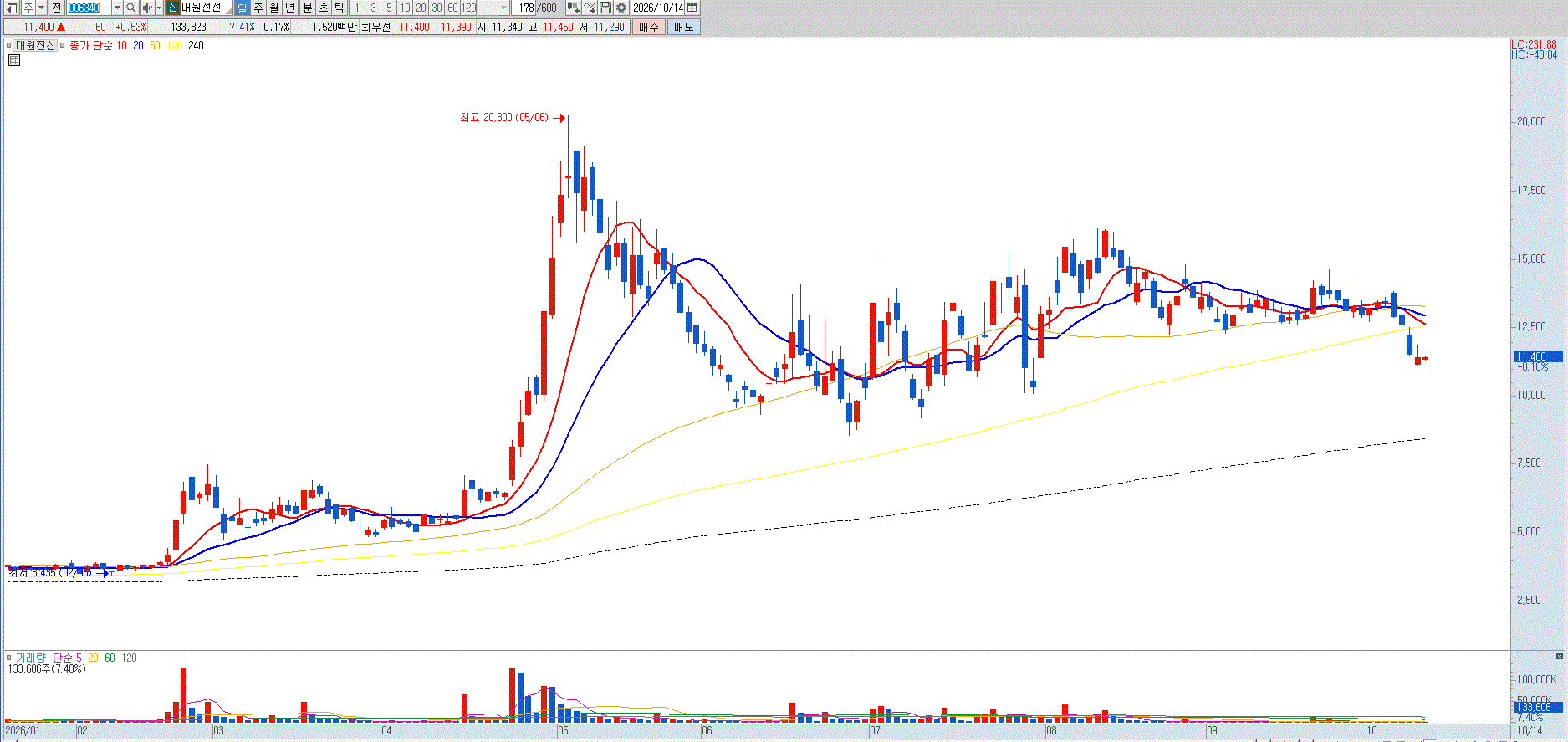Select weekly 주 period toggle

tap(258, 8)
